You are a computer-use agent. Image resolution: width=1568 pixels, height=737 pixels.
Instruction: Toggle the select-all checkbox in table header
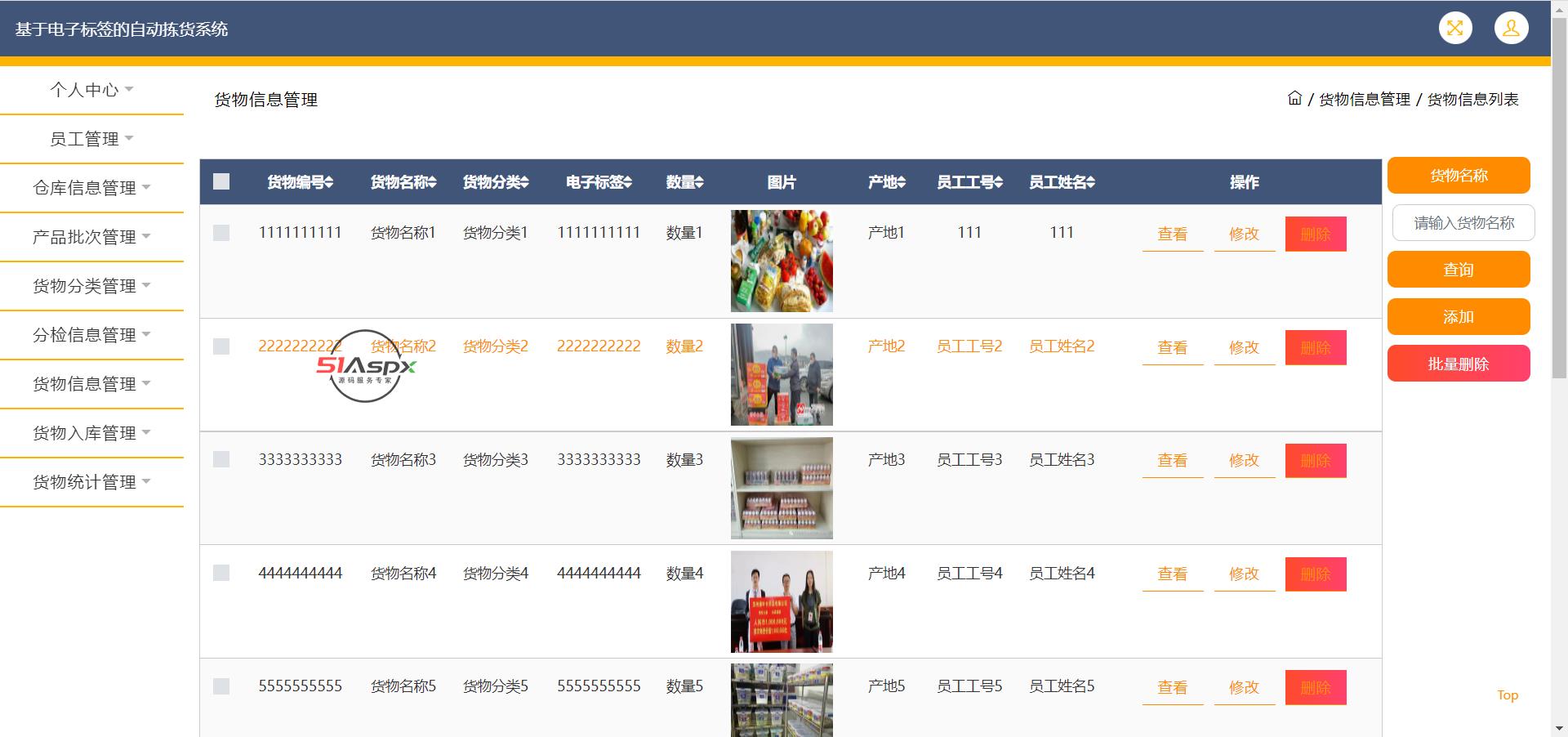click(221, 181)
